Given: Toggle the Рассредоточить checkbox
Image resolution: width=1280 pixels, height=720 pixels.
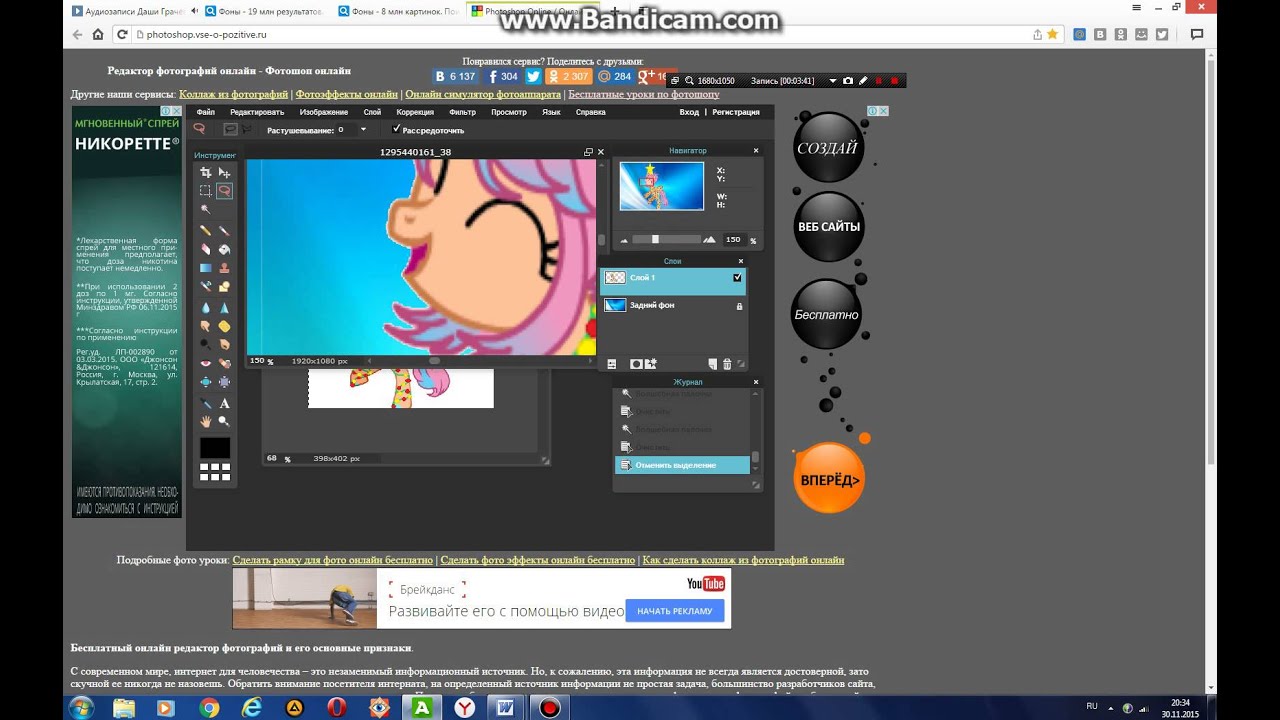Looking at the screenshot, I should pos(397,129).
